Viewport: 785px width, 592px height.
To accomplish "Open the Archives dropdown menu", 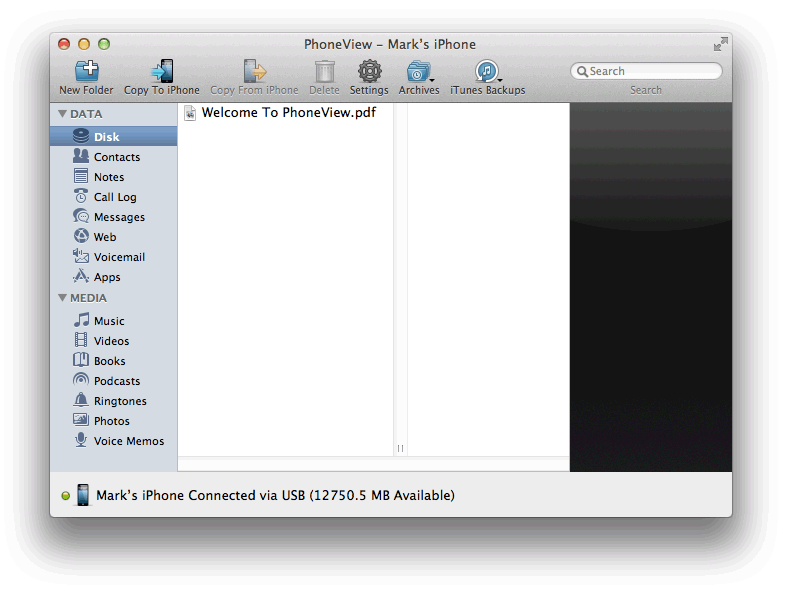I will click(x=419, y=72).
